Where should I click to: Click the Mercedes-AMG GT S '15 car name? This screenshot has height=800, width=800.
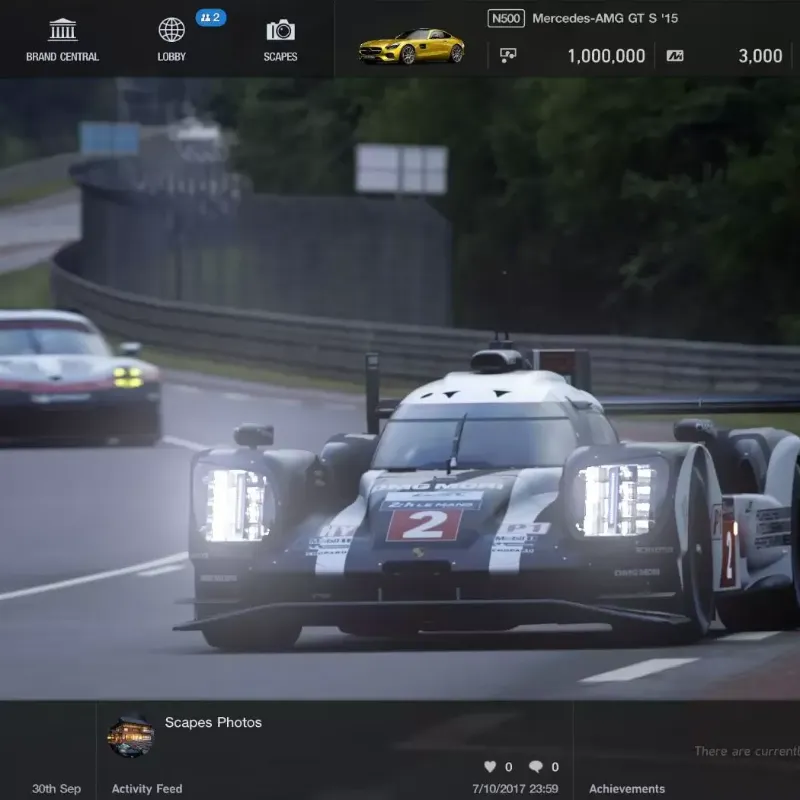[x=604, y=18]
